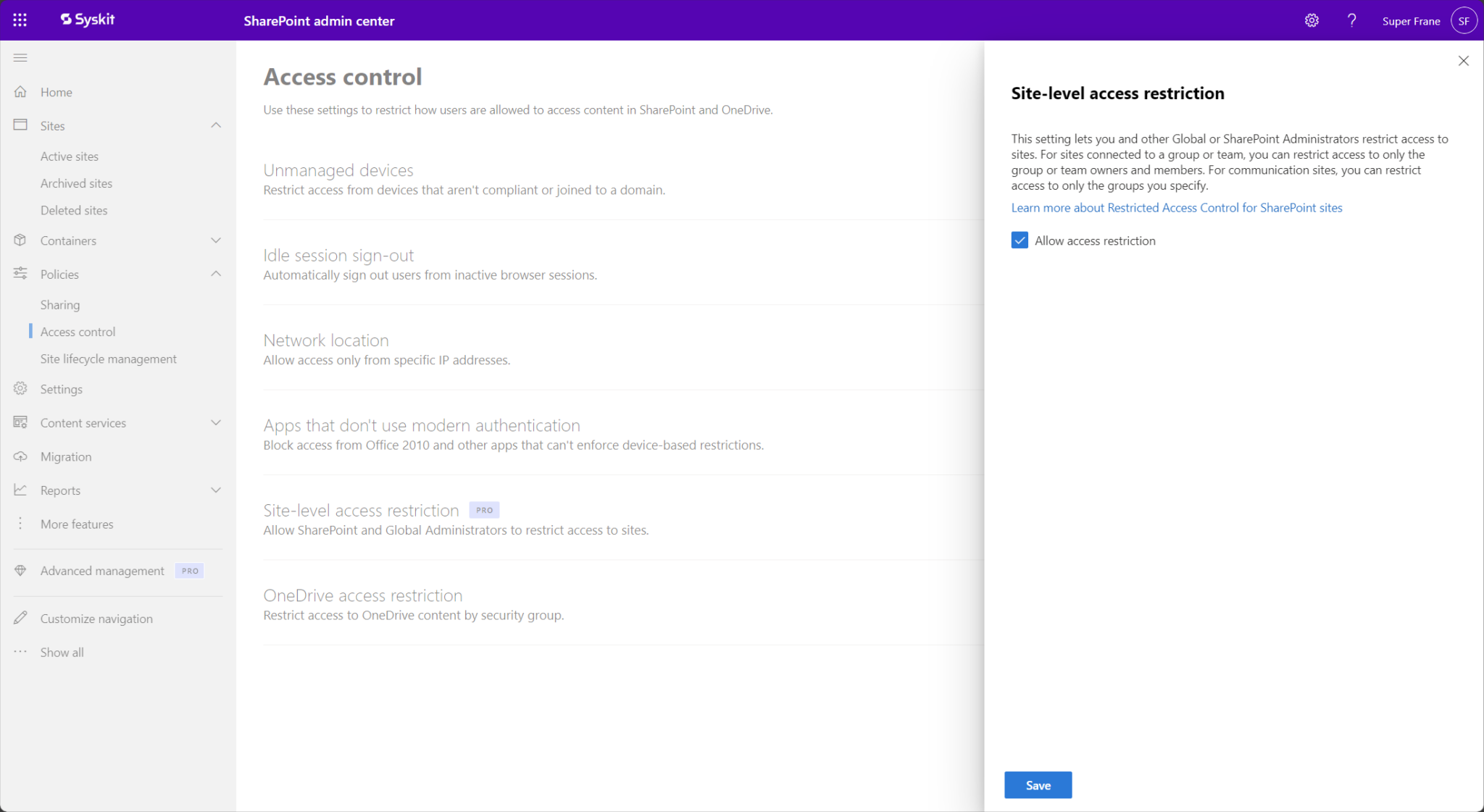Save the site-level access restriction settings
Viewport: 1484px width, 812px height.
pos(1038,784)
